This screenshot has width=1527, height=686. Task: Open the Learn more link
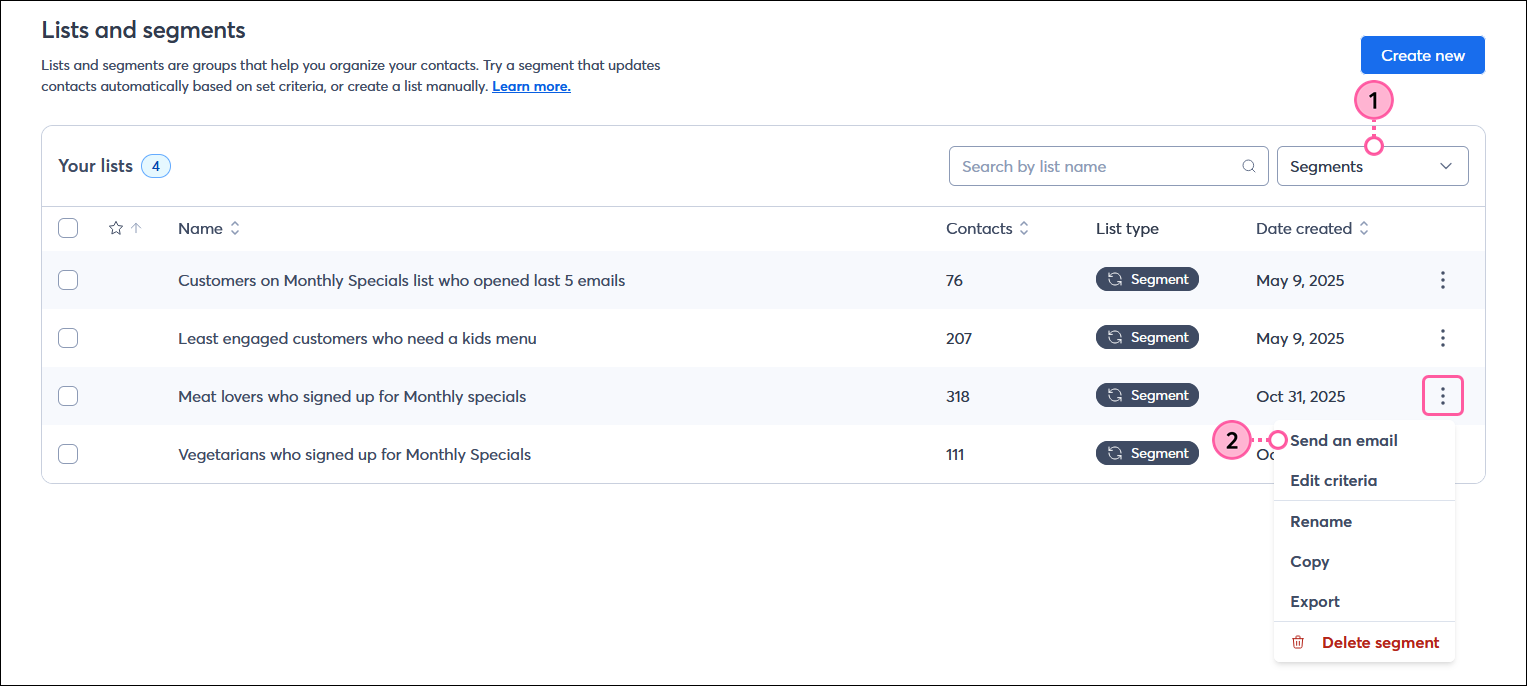pyautogui.click(x=530, y=86)
